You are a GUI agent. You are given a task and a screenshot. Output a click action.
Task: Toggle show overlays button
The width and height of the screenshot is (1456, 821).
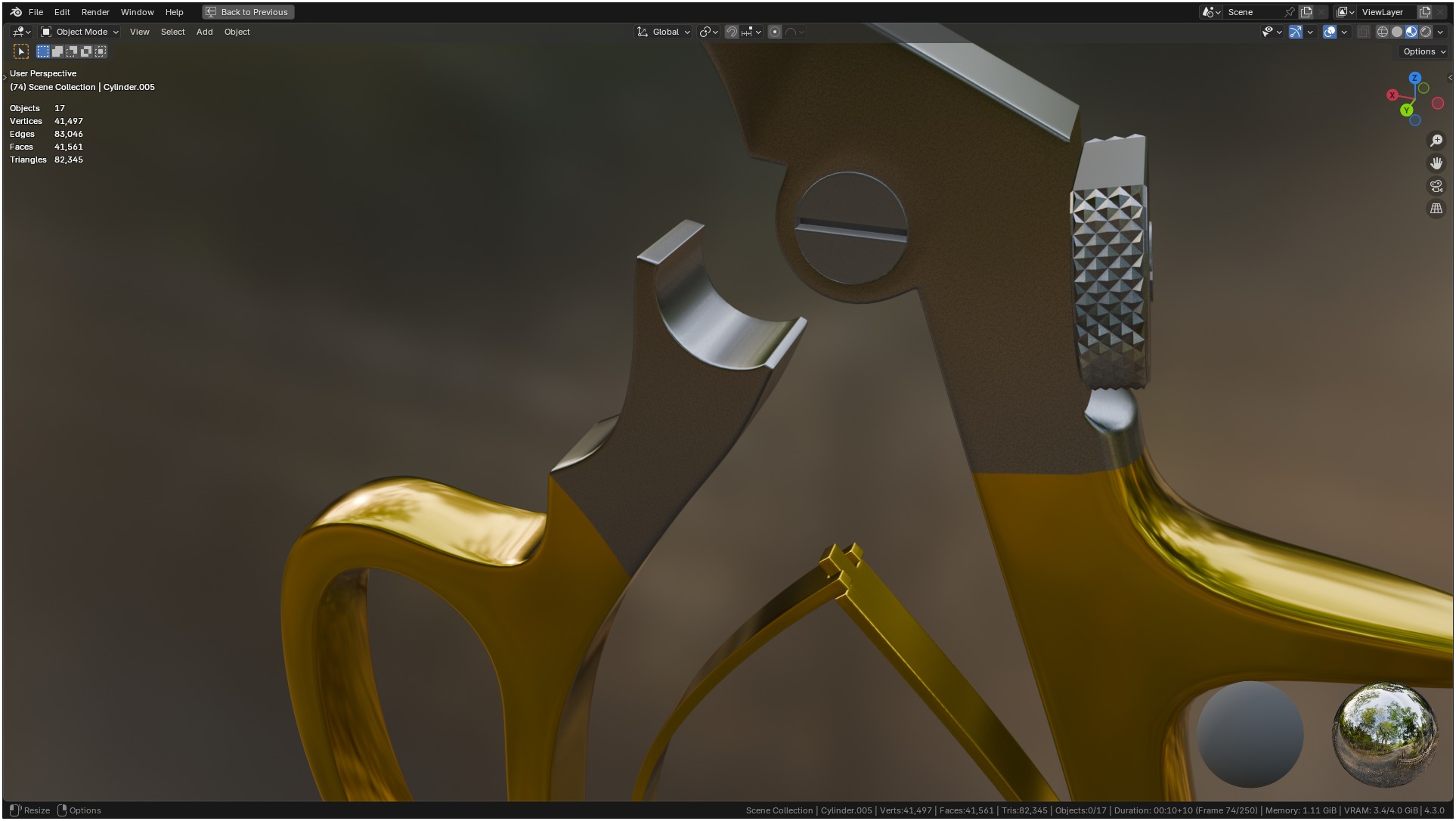[x=1330, y=32]
